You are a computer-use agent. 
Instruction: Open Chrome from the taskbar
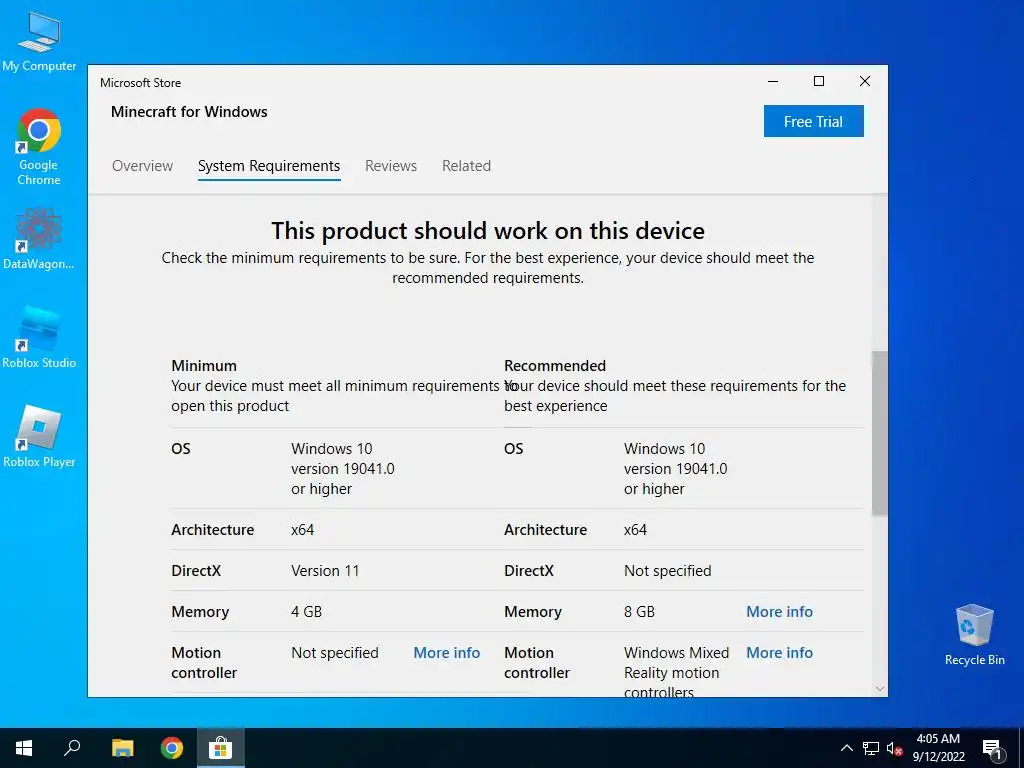[172, 748]
